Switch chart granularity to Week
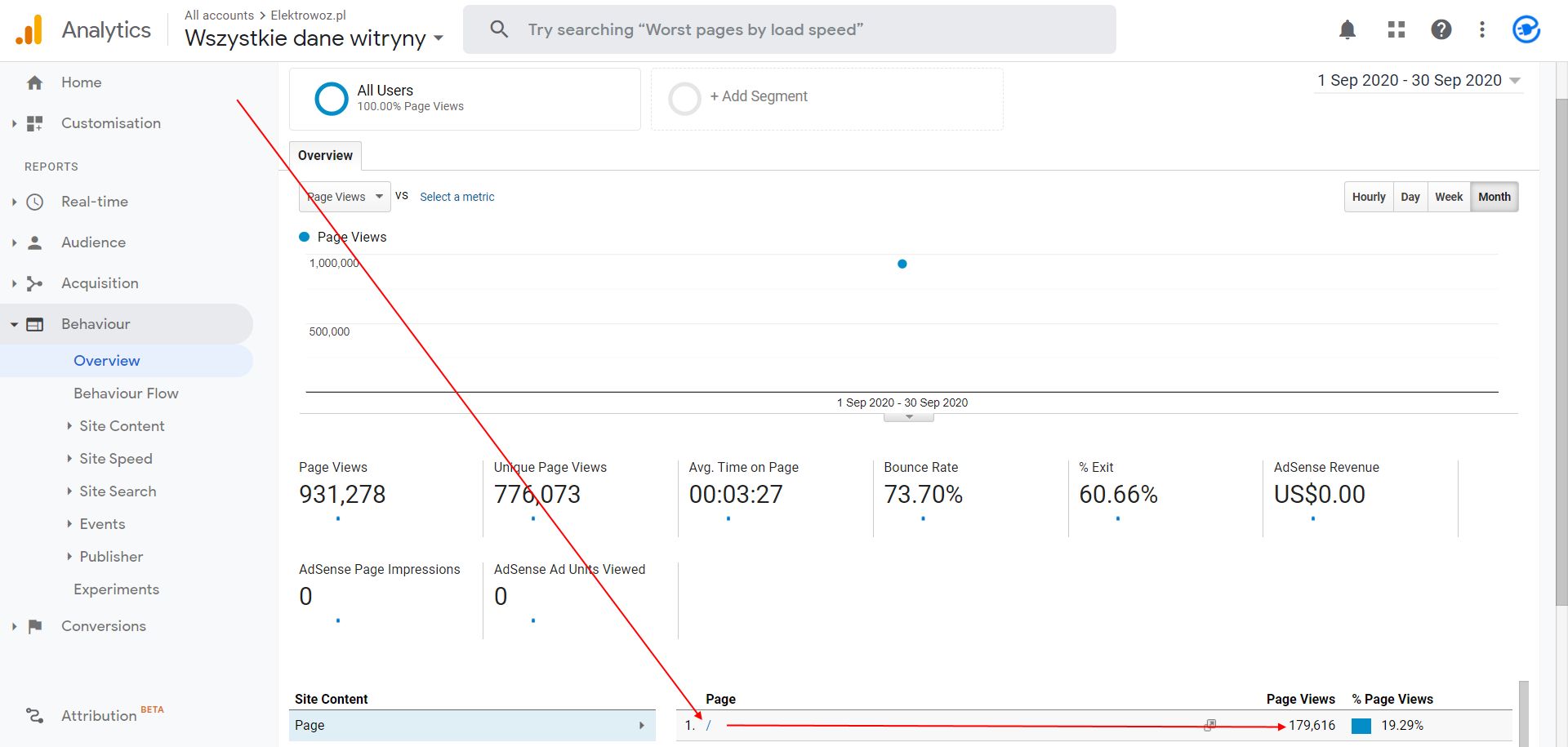1568x747 pixels. (x=1449, y=197)
